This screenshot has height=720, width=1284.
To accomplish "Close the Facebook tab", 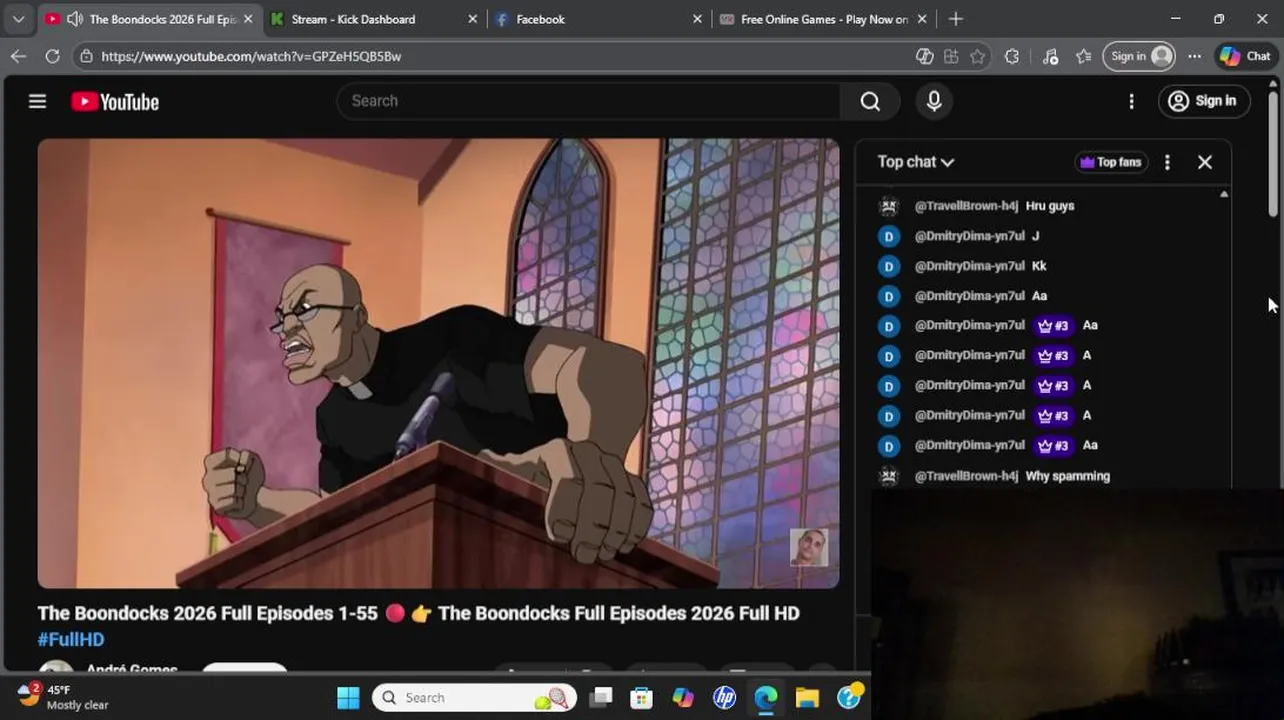I will click(x=697, y=19).
